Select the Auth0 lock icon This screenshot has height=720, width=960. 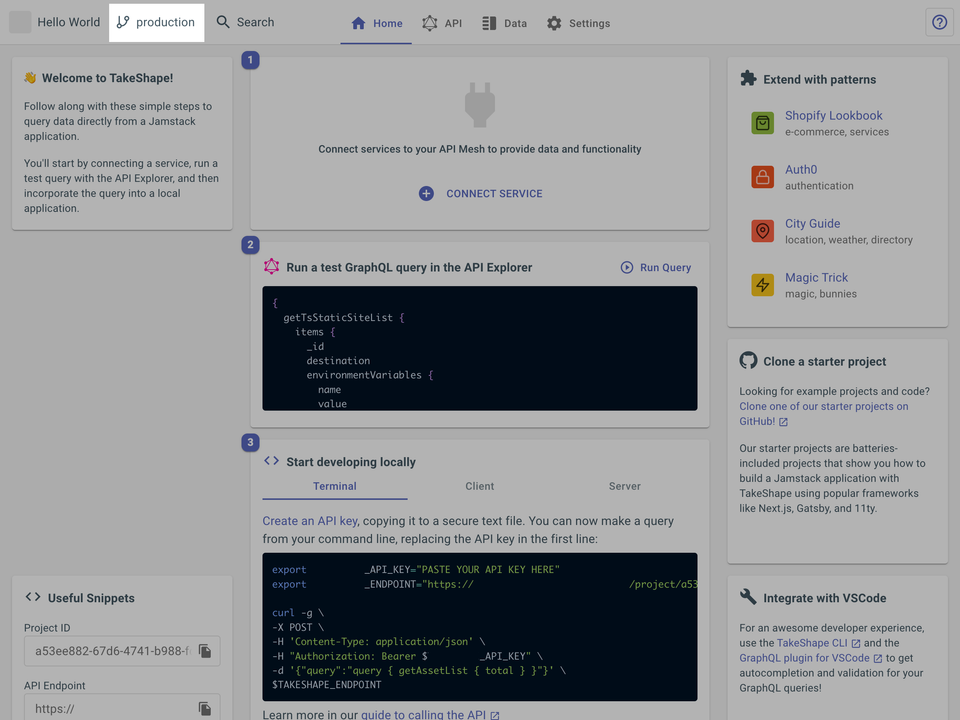pyautogui.click(x=763, y=177)
